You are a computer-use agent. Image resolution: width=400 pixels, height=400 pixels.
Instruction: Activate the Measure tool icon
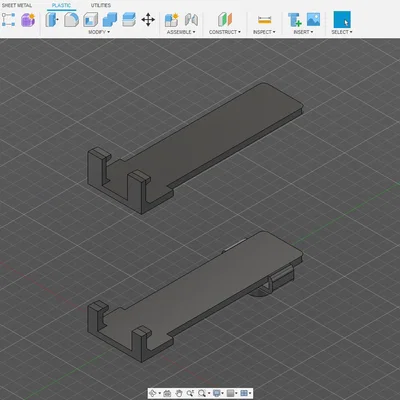point(264,20)
